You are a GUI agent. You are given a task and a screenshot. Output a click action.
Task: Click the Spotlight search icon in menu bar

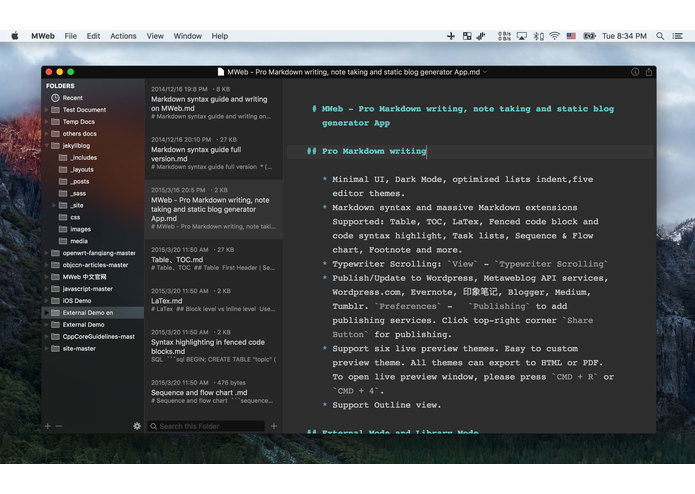[x=660, y=36]
